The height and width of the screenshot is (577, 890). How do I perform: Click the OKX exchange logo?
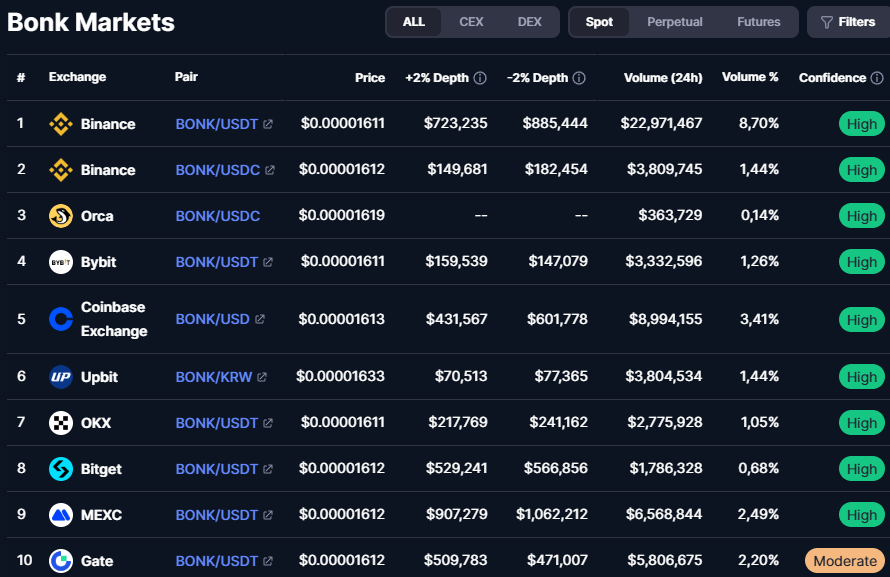point(61,423)
